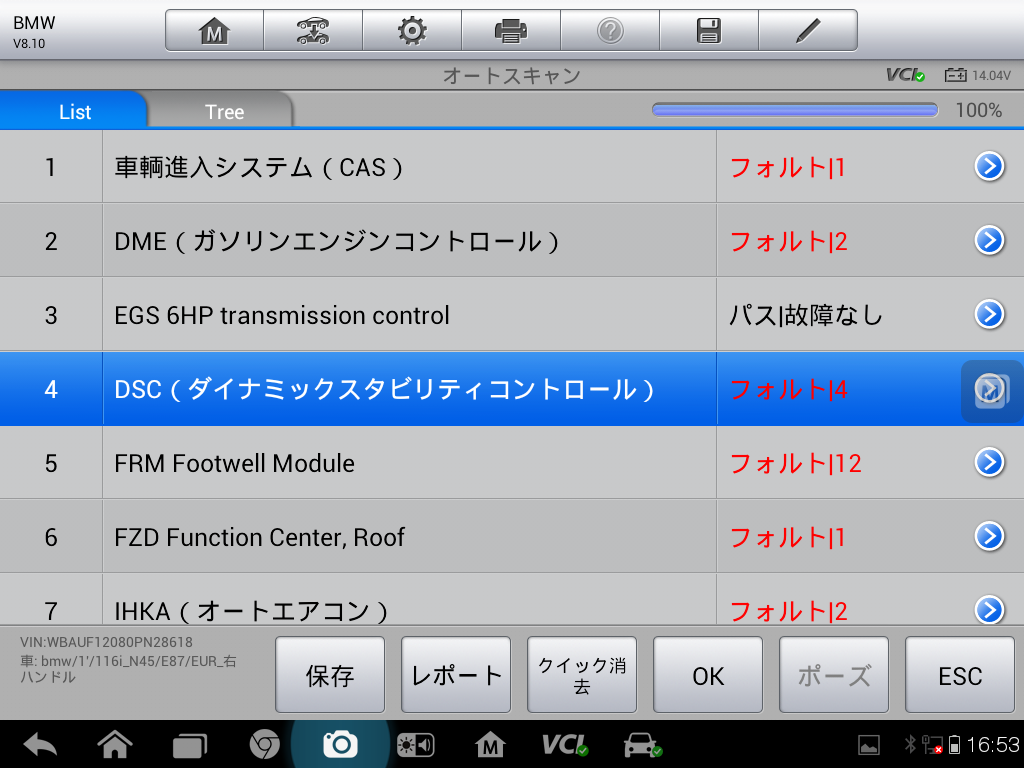Open details arrow for IHKA row
The image size is (1024, 768).
pyautogui.click(x=989, y=610)
